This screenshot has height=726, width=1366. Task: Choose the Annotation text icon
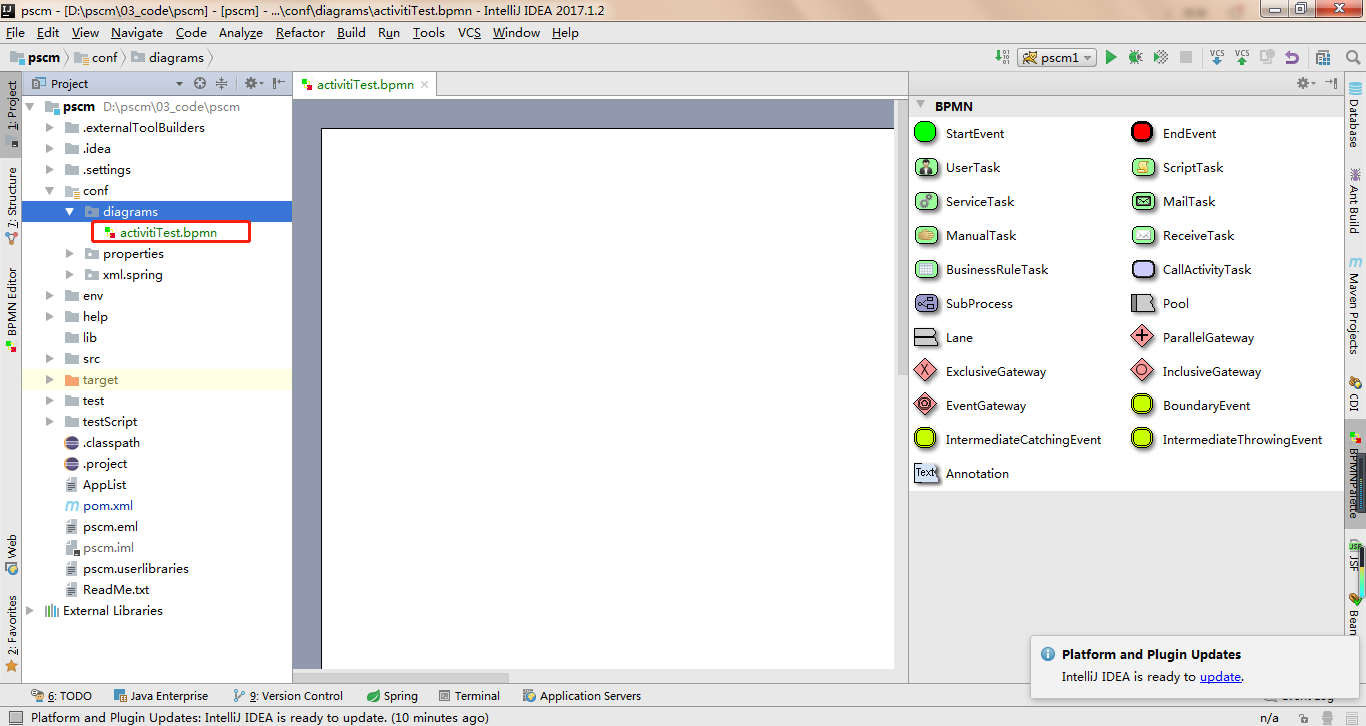point(926,473)
